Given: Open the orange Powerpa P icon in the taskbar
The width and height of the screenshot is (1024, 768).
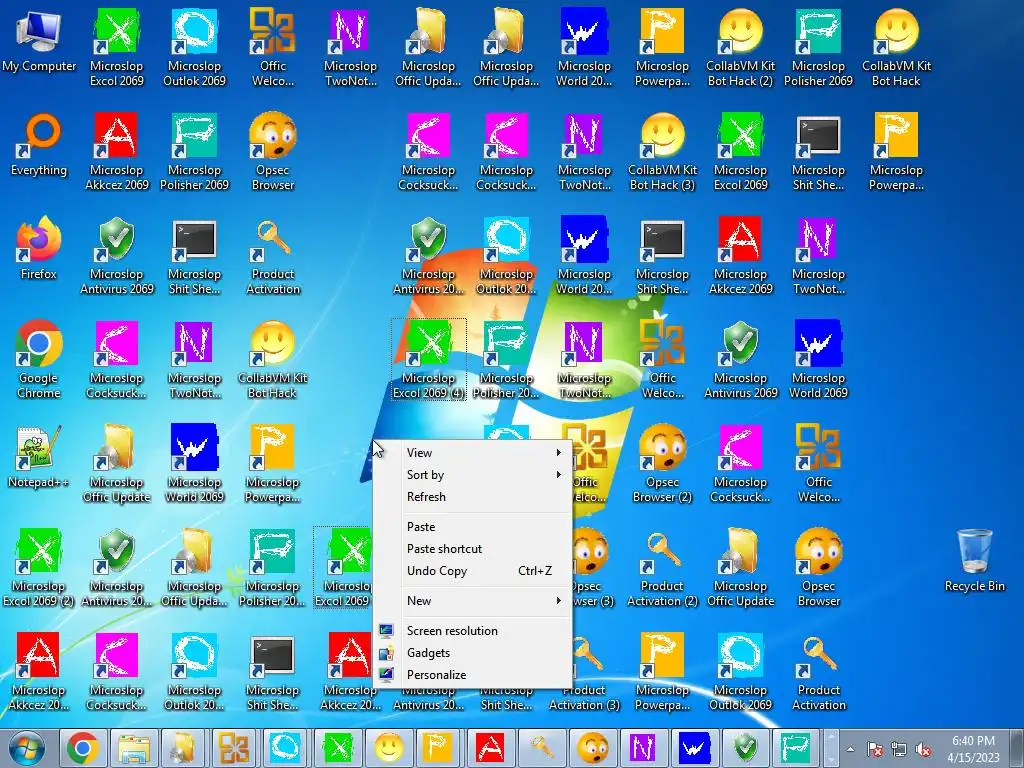Looking at the screenshot, I should click(440, 748).
